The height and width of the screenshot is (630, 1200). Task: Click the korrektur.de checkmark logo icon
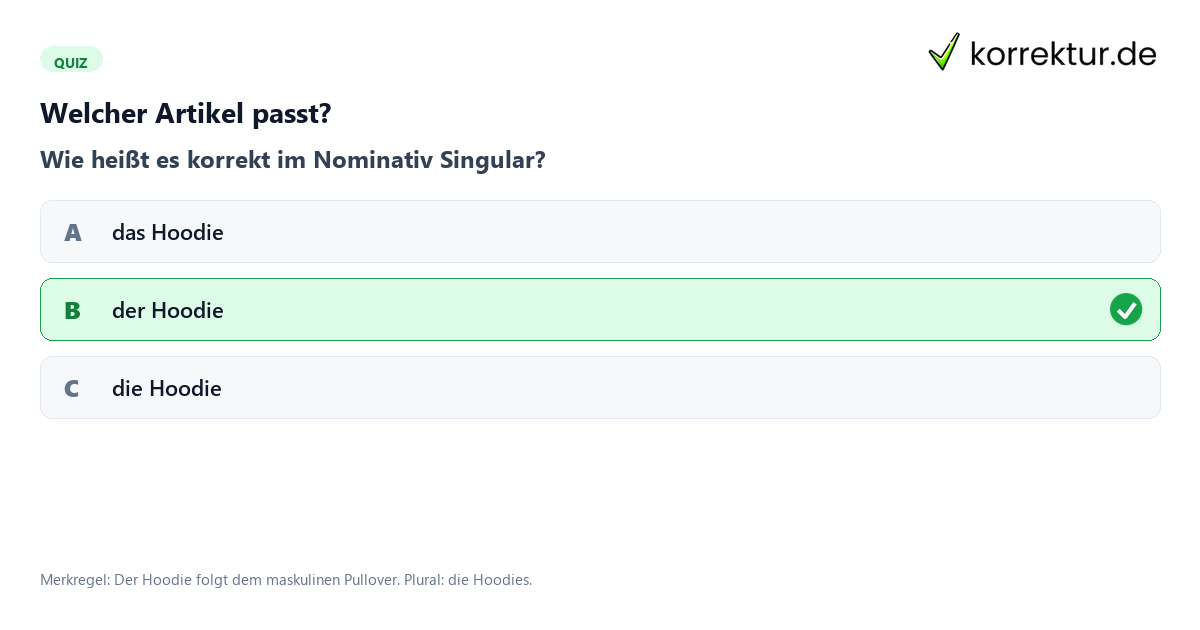coord(944,51)
